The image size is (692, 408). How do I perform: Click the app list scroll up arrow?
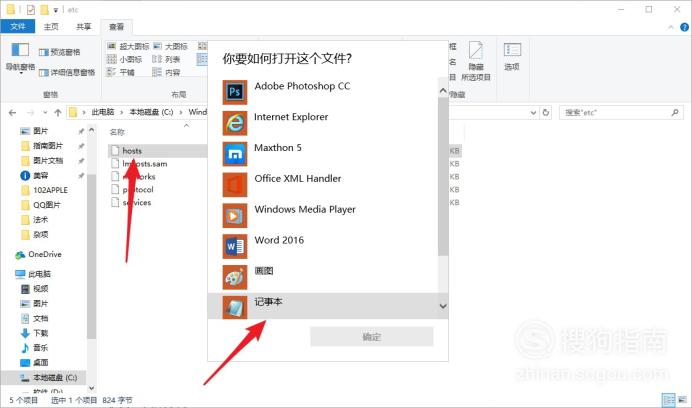pos(443,91)
